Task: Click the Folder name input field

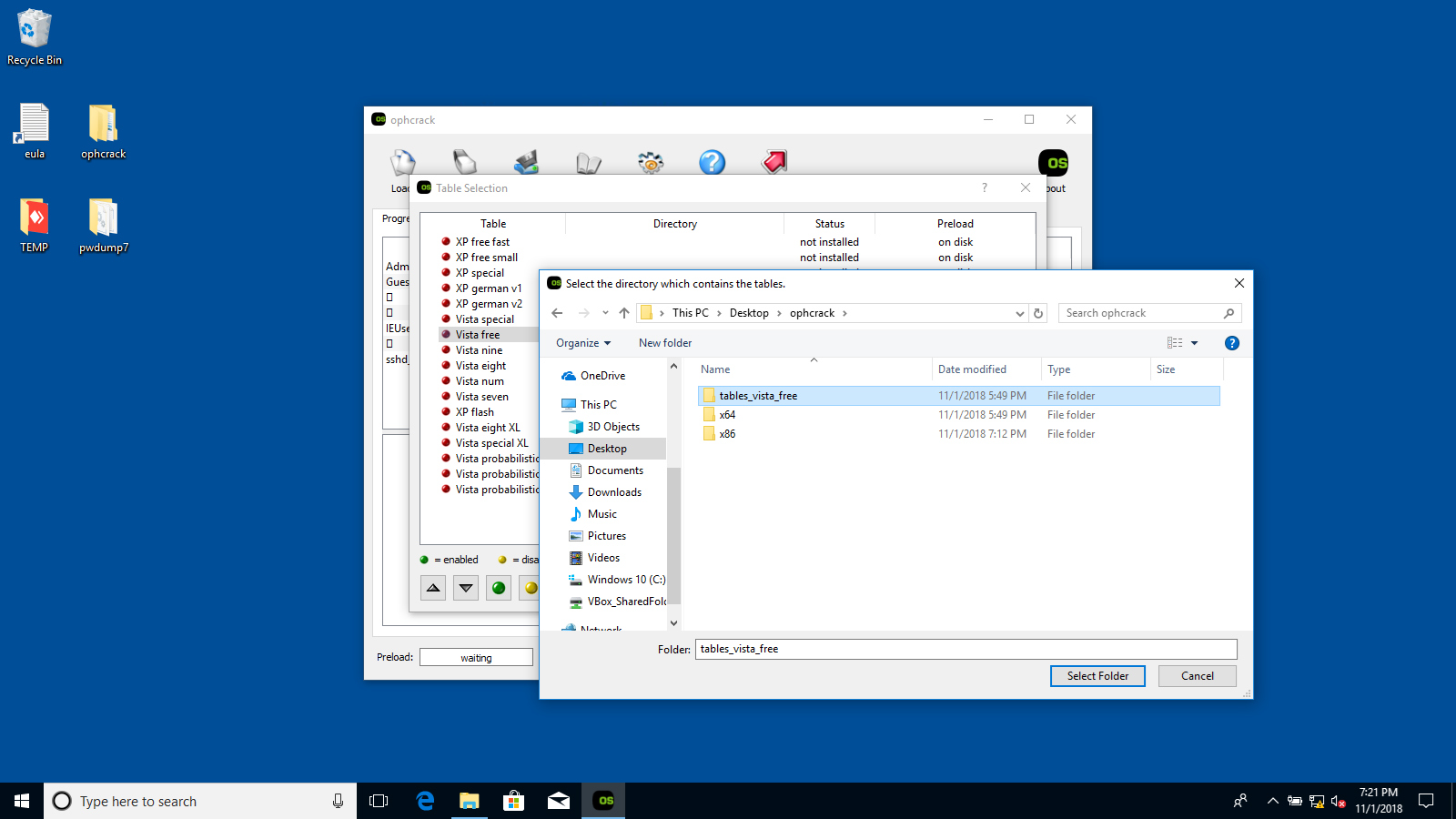Action: [x=966, y=649]
